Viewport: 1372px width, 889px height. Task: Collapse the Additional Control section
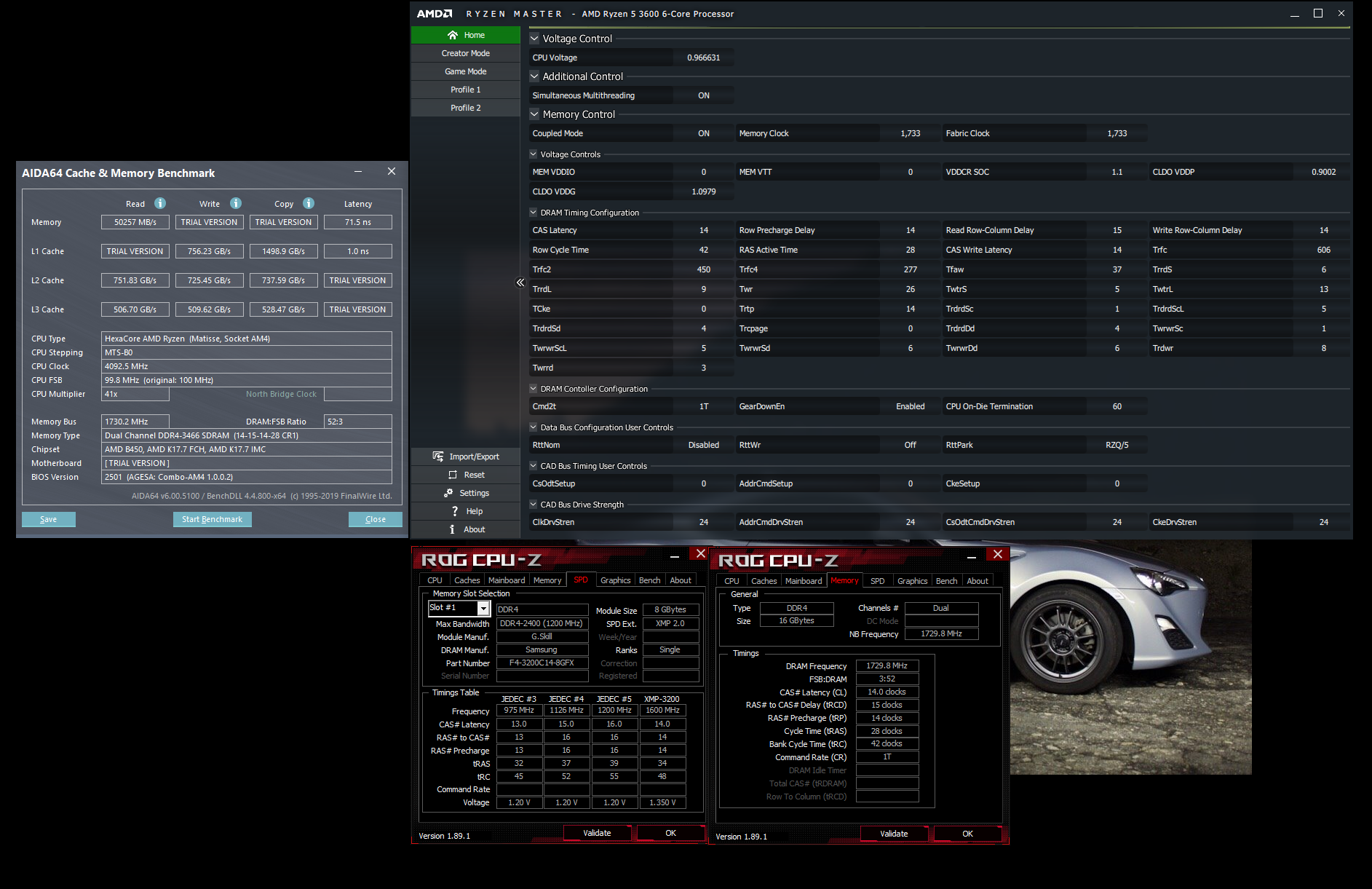click(534, 76)
